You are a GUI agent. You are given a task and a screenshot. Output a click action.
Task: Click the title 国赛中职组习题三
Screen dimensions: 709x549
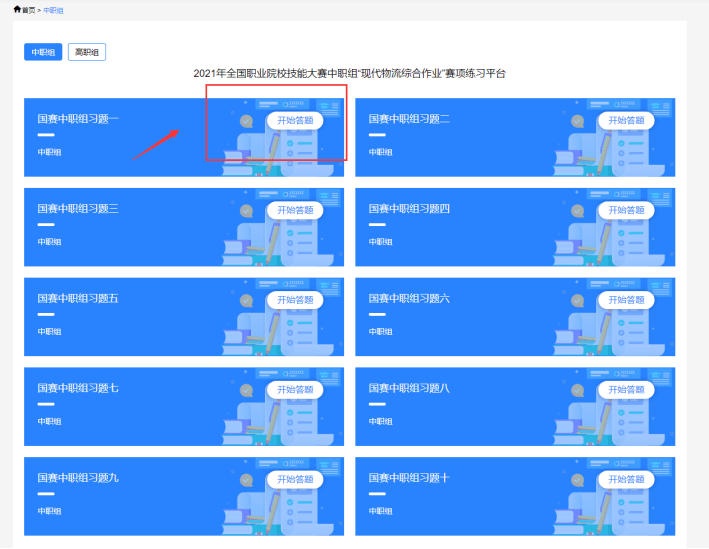tap(78, 208)
